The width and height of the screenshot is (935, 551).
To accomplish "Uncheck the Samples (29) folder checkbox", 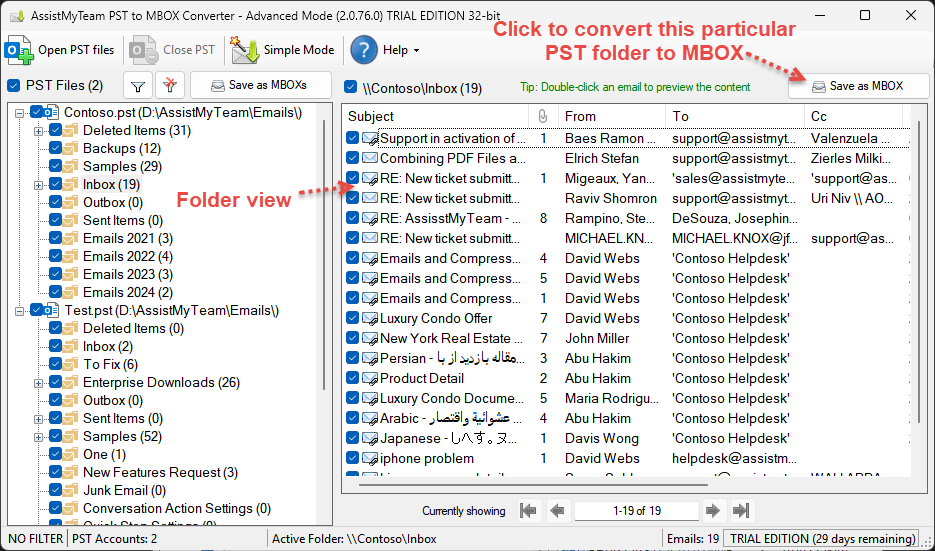I will [55, 166].
